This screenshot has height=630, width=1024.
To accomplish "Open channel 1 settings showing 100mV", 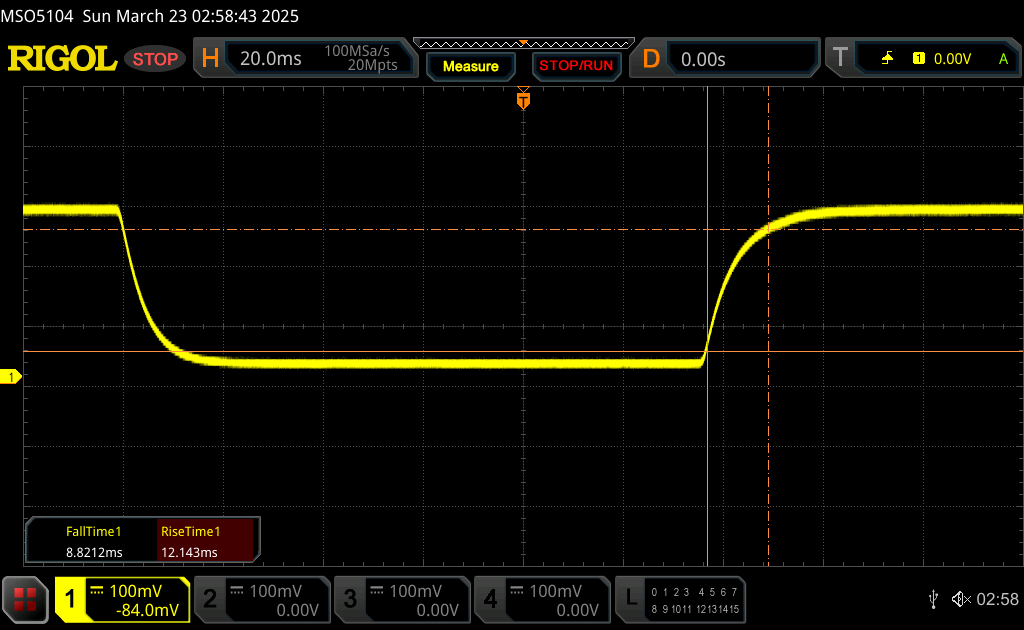I will [x=122, y=600].
